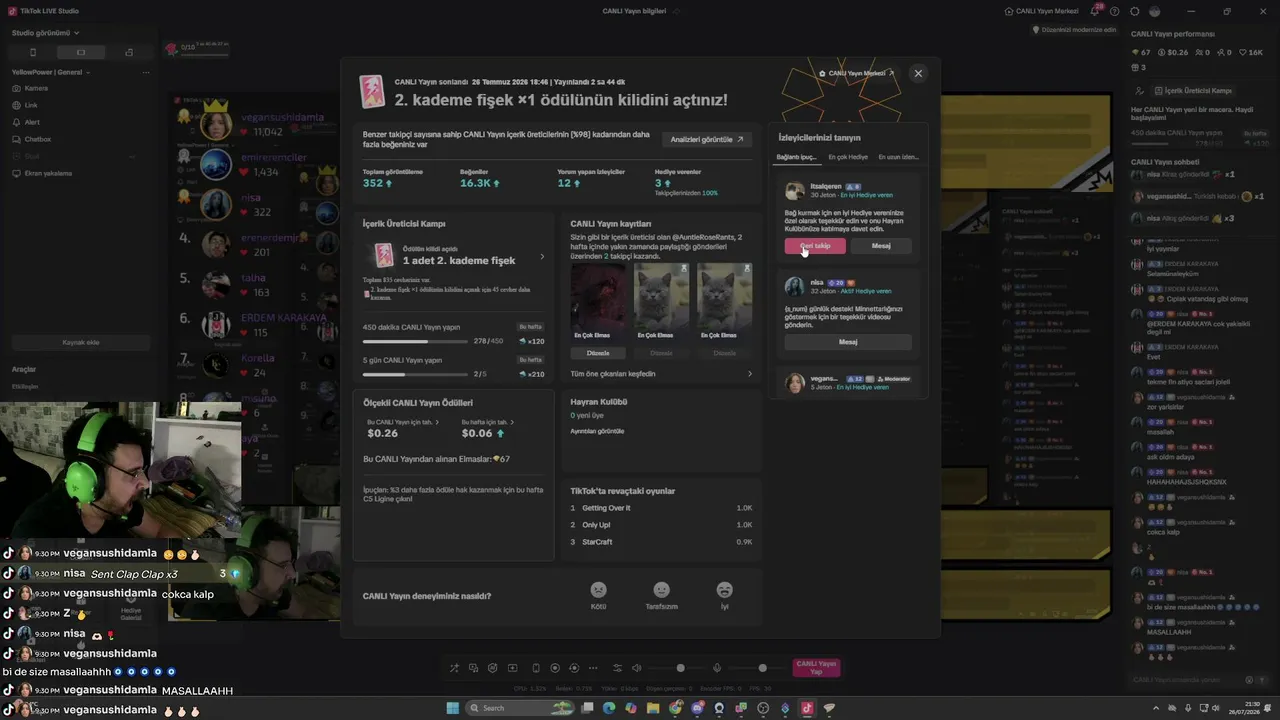Mute the speaker output
Viewport: 1280px width, 720px height.
coord(636,668)
